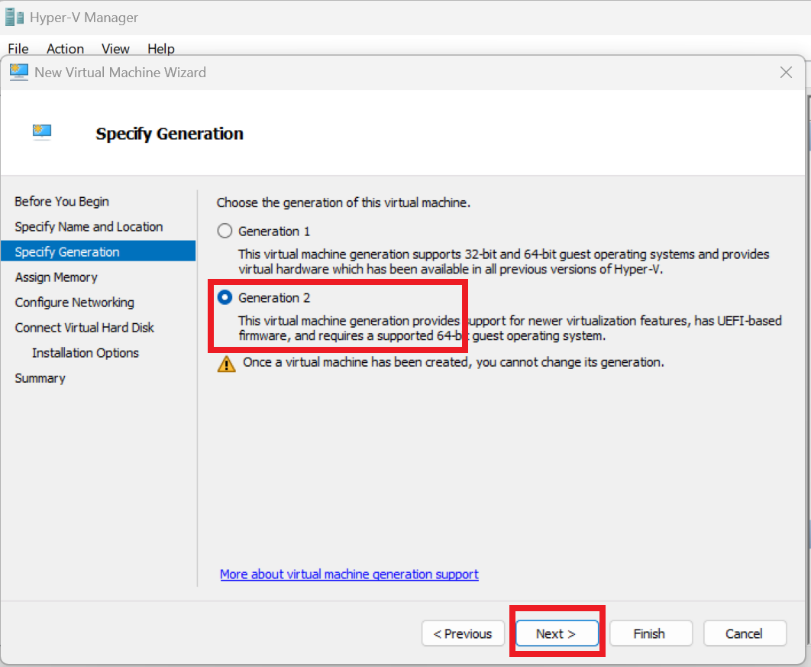Go to the Before You Begin step
The image size is (811, 667).
pos(62,202)
